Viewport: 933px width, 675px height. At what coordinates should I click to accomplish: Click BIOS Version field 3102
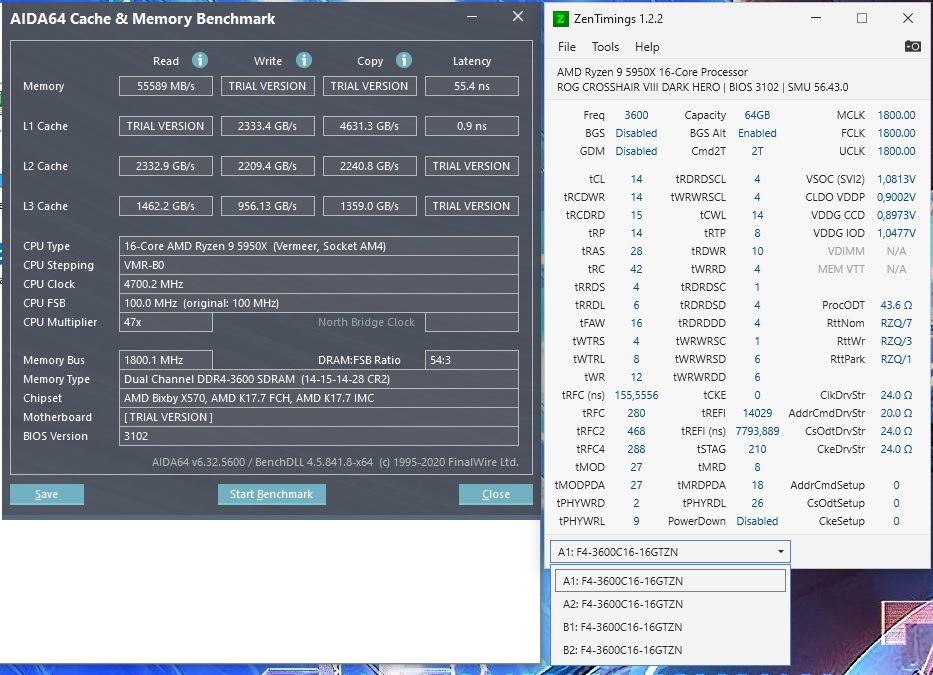[x=319, y=436]
